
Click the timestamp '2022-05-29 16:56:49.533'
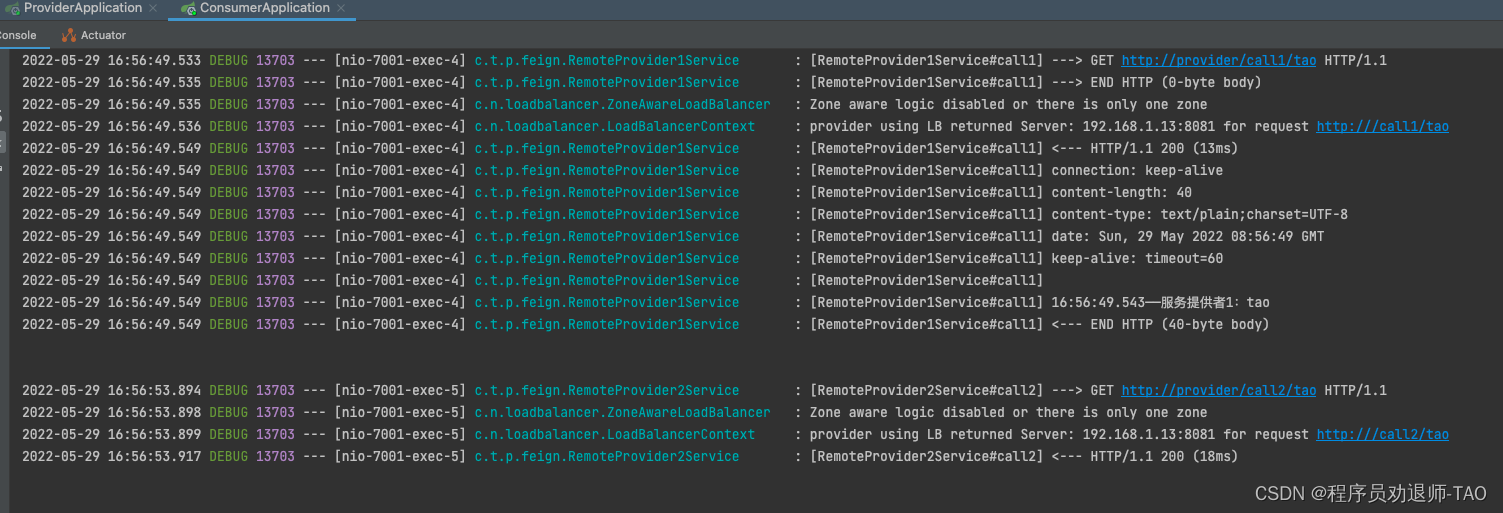[x=111, y=60]
